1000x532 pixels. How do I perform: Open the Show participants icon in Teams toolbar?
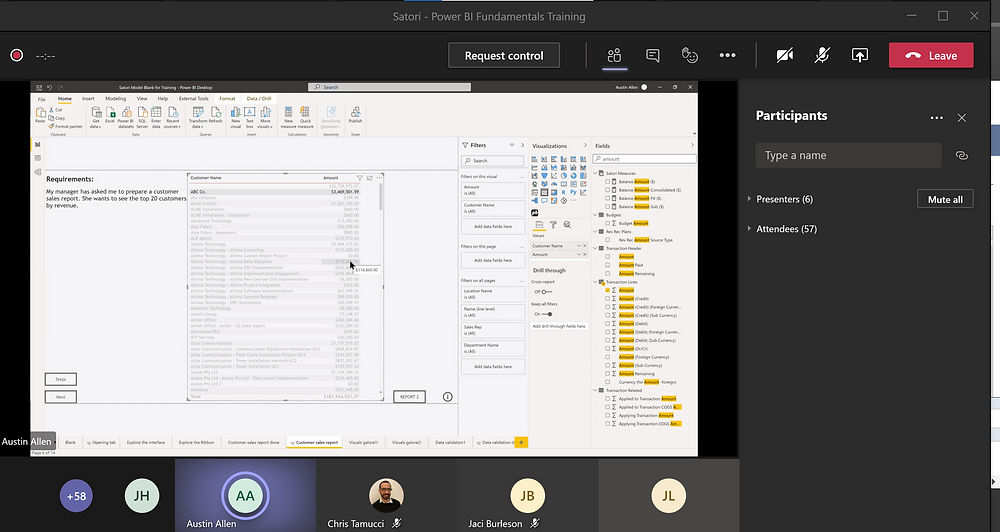(x=614, y=55)
